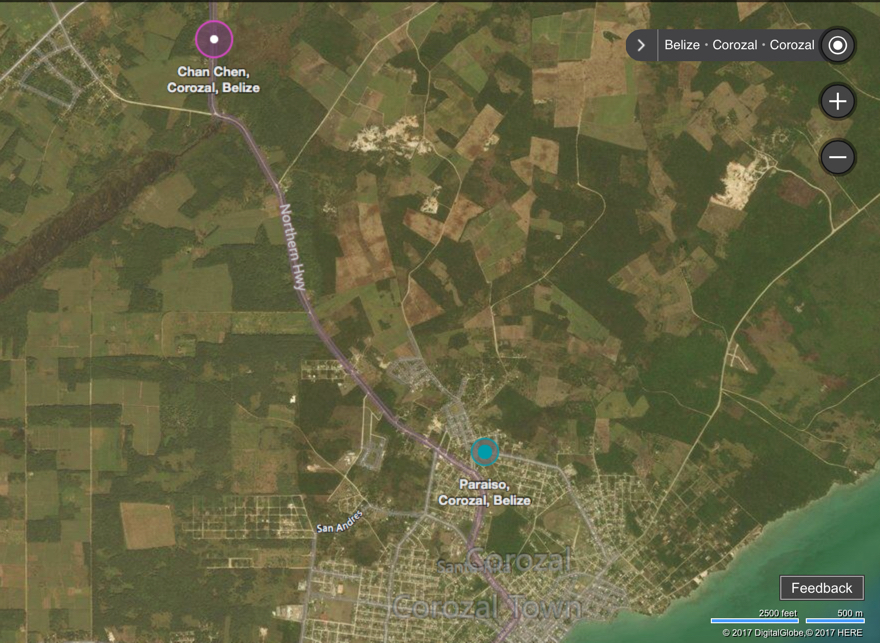Click the zoom out minus button

[837, 157]
